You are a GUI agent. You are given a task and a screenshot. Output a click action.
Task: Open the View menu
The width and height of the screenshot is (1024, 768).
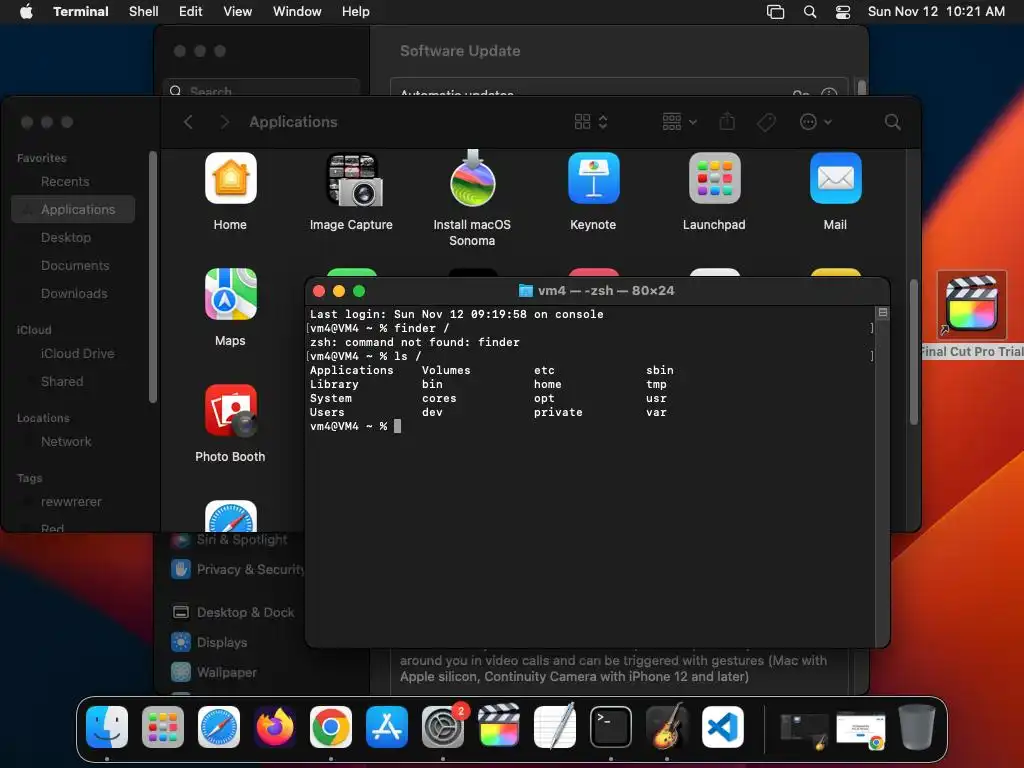pyautogui.click(x=238, y=12)
